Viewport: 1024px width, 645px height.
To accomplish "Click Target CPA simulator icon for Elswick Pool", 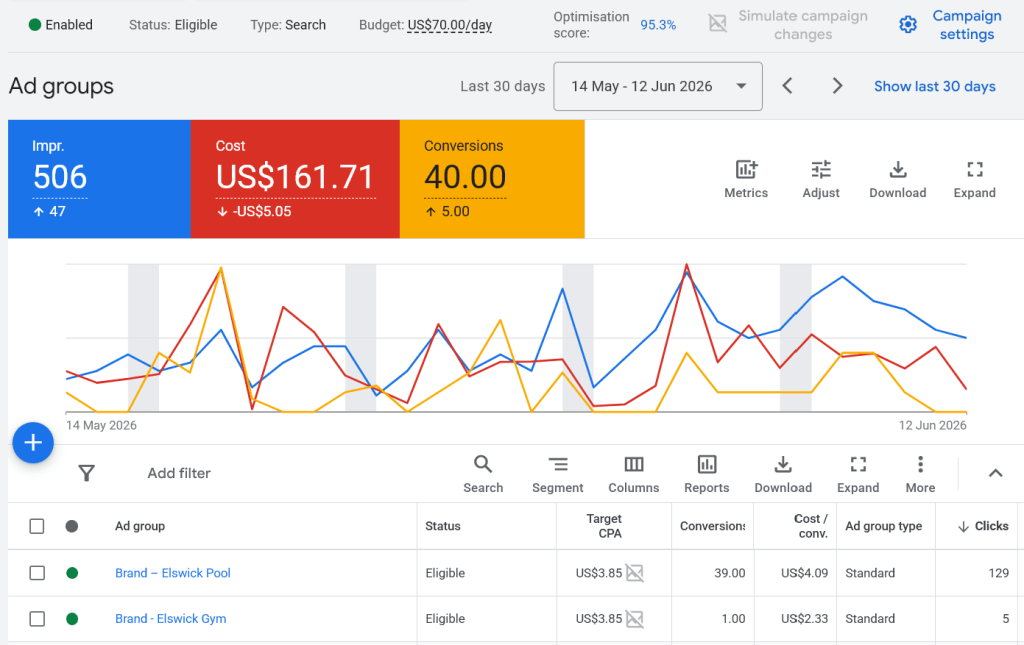I will coord(634,573).
